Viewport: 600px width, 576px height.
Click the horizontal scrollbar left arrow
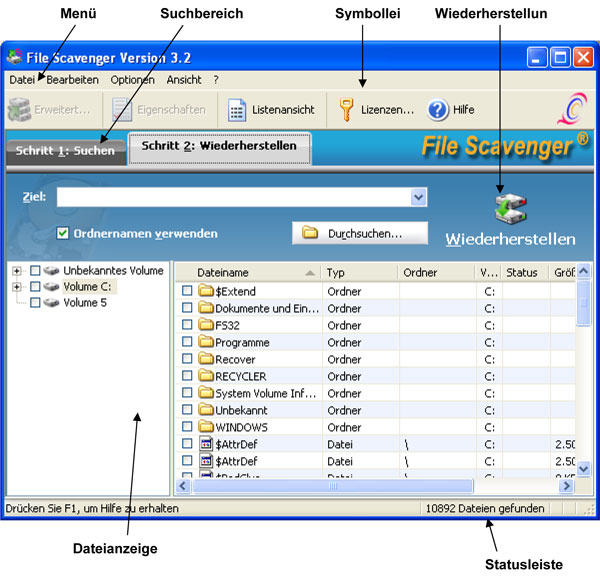(x=183, y=486)
